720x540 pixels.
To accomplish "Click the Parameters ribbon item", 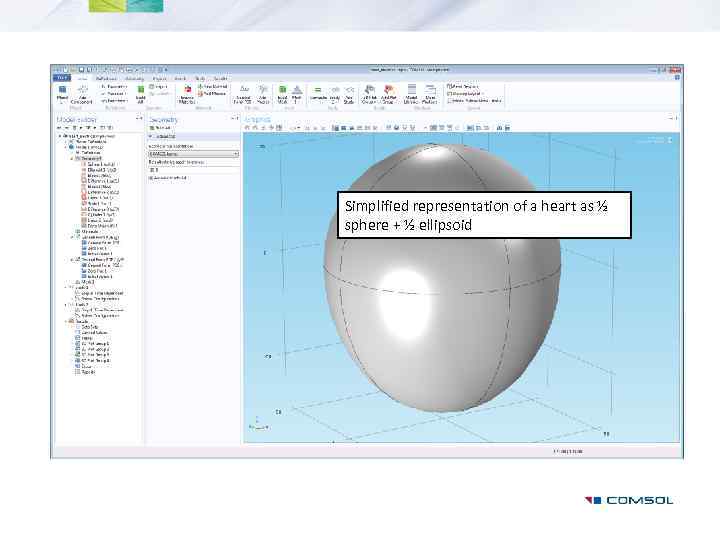I will click(x=114, y=86).
